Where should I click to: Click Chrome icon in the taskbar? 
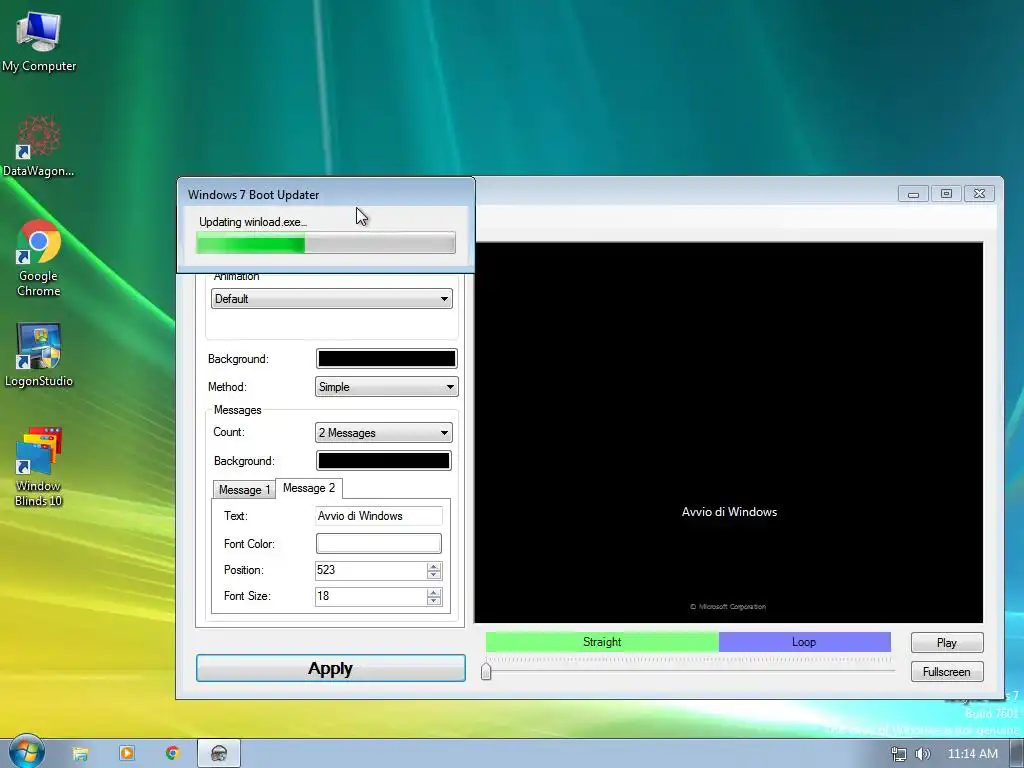(172, 754)
